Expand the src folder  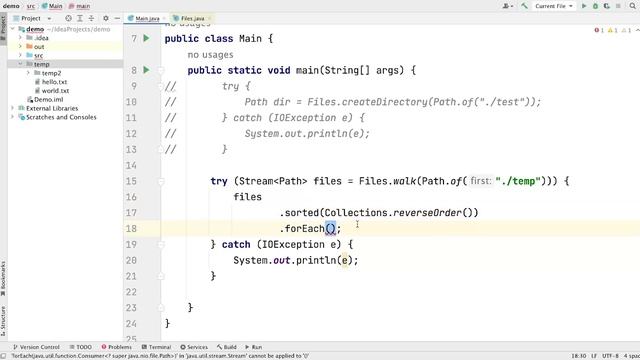tap(20, 55)
